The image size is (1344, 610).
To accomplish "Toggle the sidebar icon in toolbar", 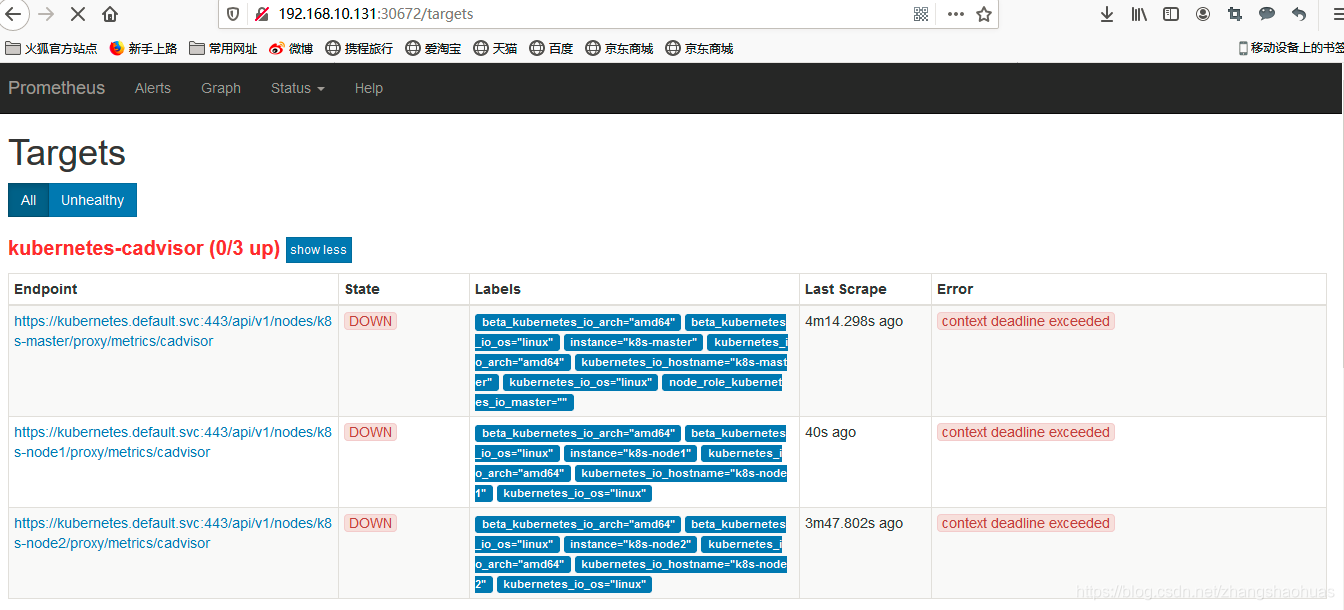I will [1171, 14].
